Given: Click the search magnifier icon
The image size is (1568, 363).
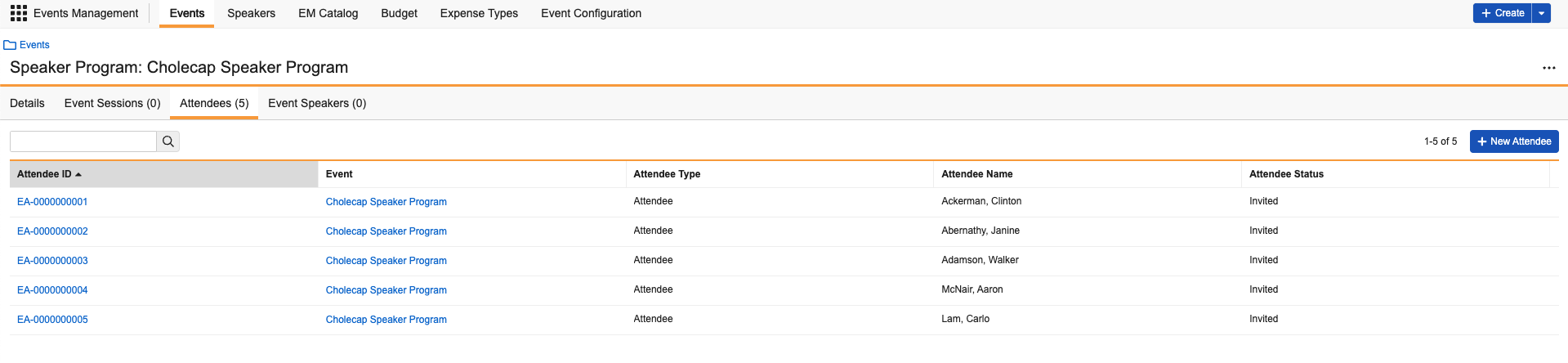Looking at the screenshot, I should click(x=168, y=141).
